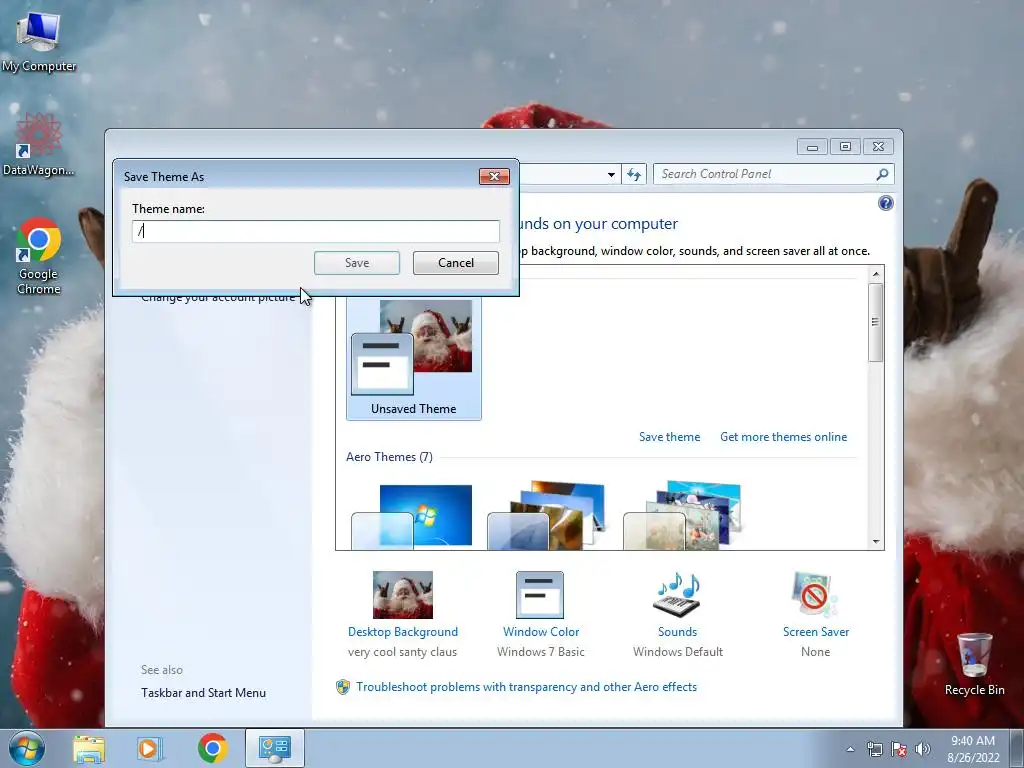The image size is (1024, 768).
Task: Show hidden tray icons arrow
Action: click(850, 749)
